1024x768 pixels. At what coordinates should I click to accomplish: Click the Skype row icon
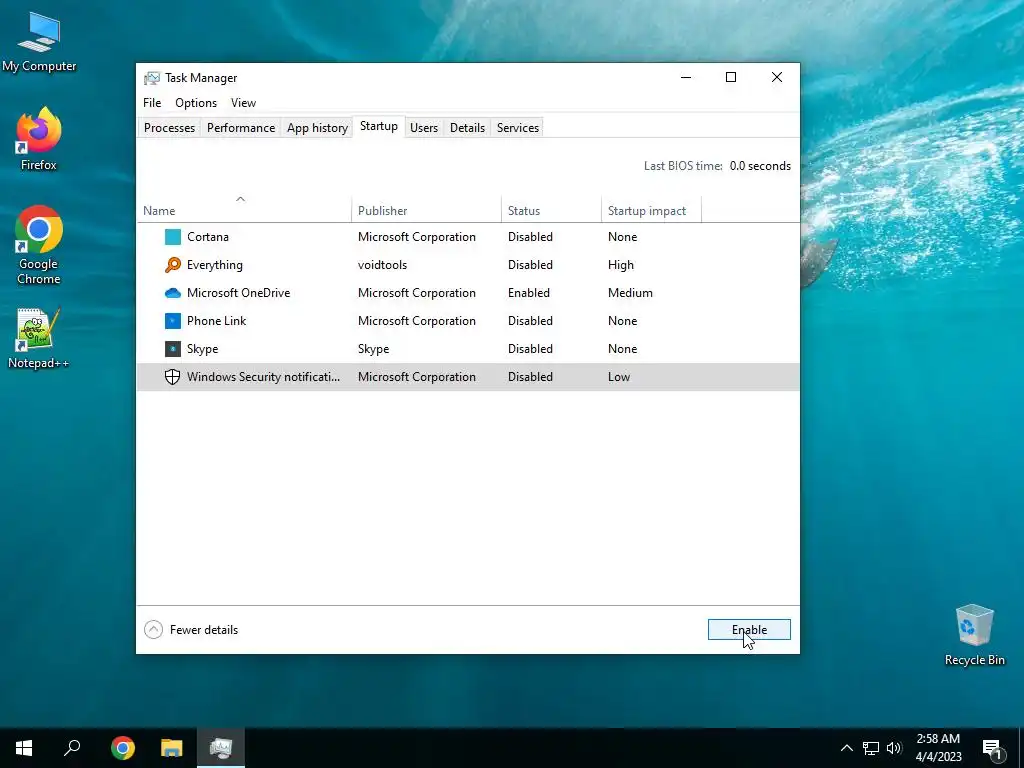172,349
